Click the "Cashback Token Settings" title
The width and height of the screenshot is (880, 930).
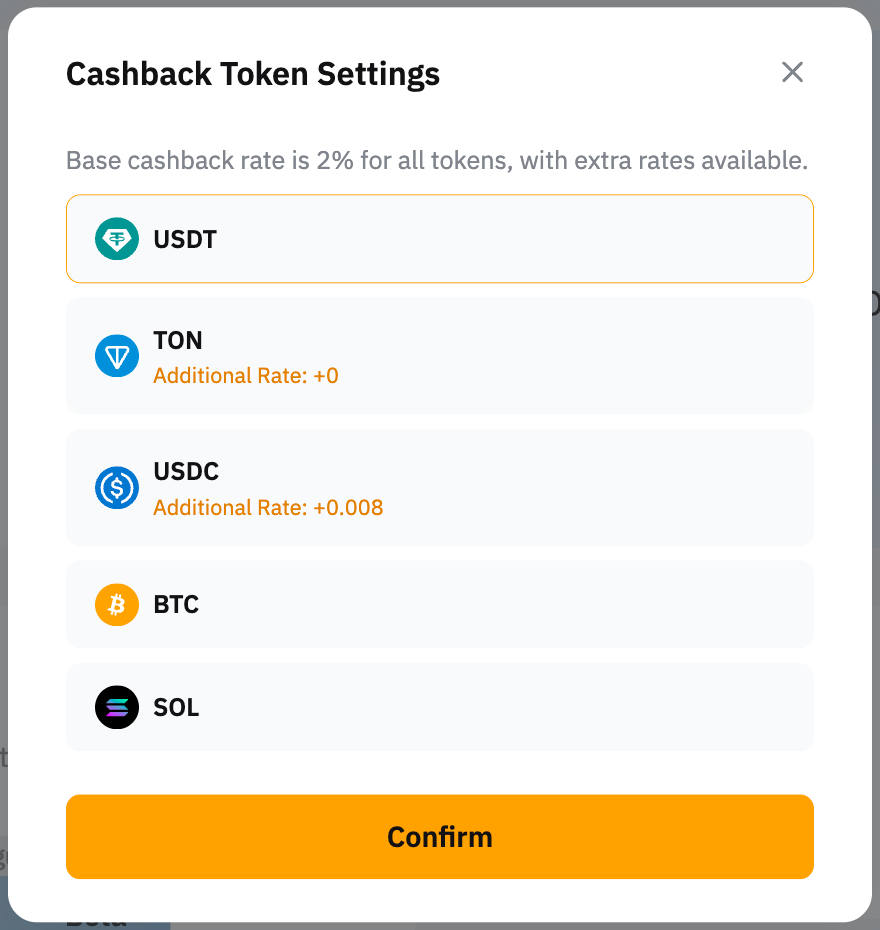click(x=253, y=74)
